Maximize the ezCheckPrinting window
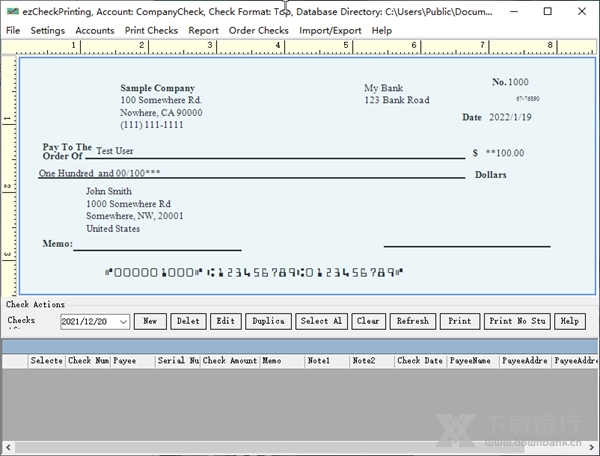Viewport: 600px width, 456px height. click(548, 11)
